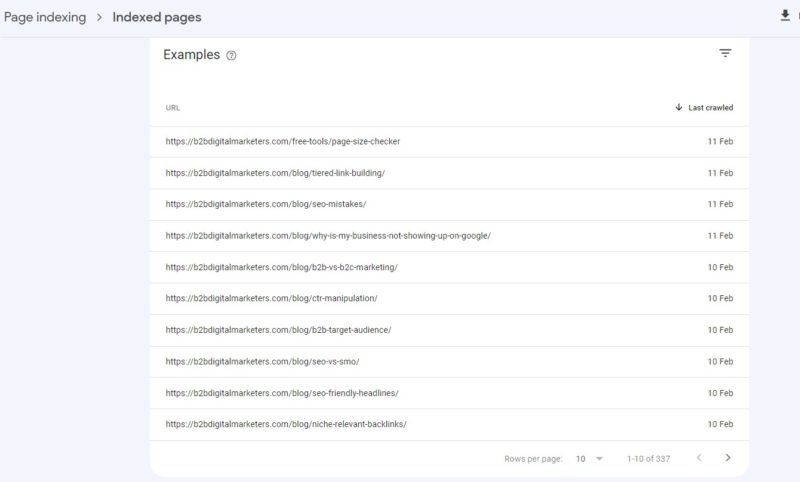Select the ctr-manipulation URL row
The width and height of the screenshot is (800, 482).
pos(271,298)
